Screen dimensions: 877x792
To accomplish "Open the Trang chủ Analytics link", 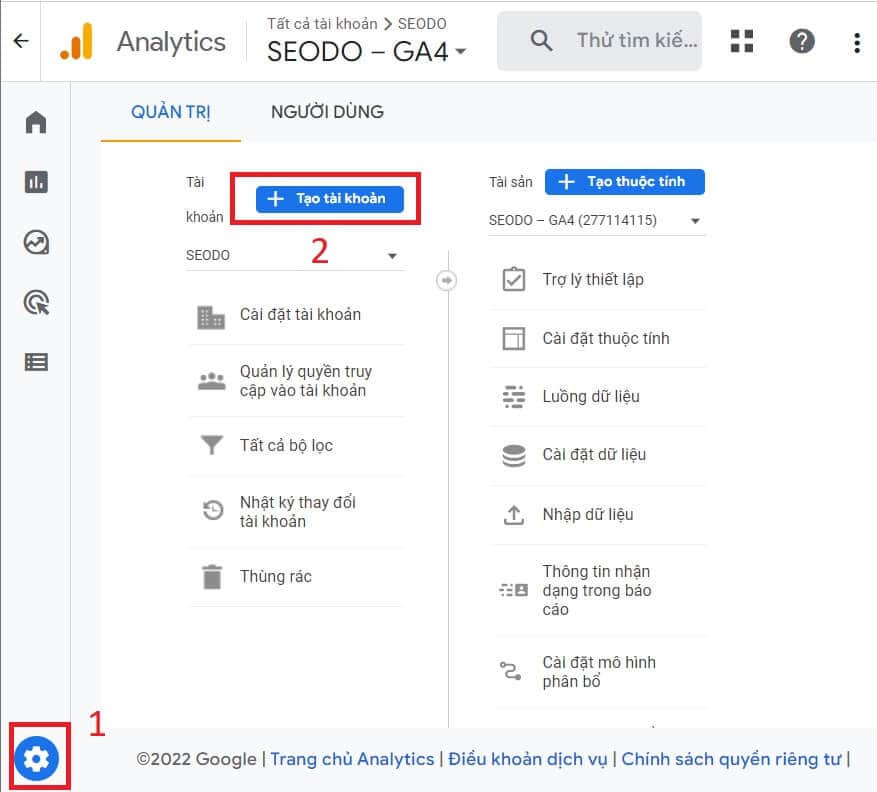I will 352,759.
